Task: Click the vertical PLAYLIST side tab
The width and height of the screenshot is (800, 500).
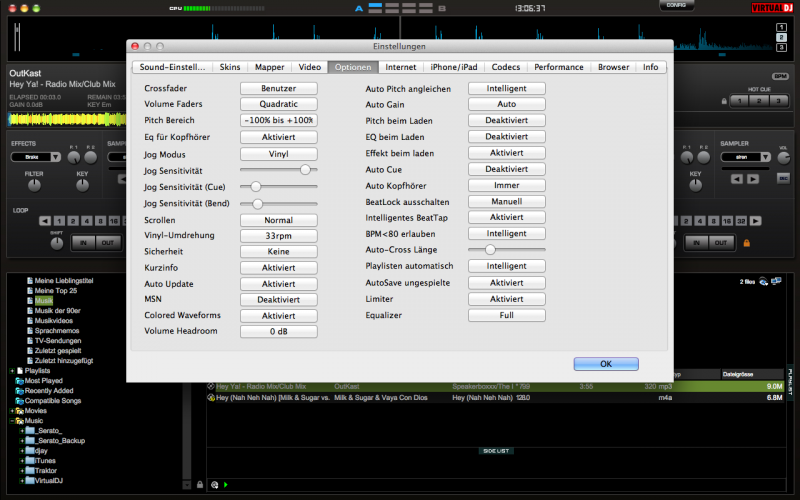Action: tap(790, 382)
